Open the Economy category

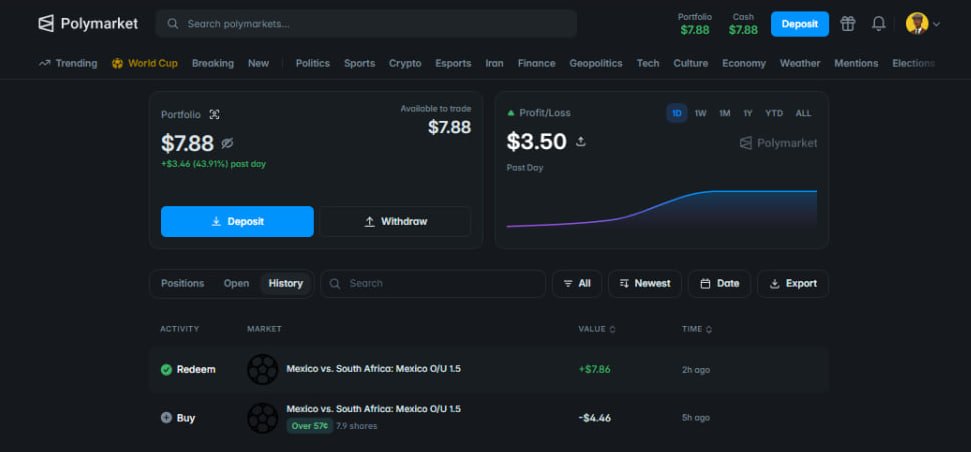pos(744,63)
